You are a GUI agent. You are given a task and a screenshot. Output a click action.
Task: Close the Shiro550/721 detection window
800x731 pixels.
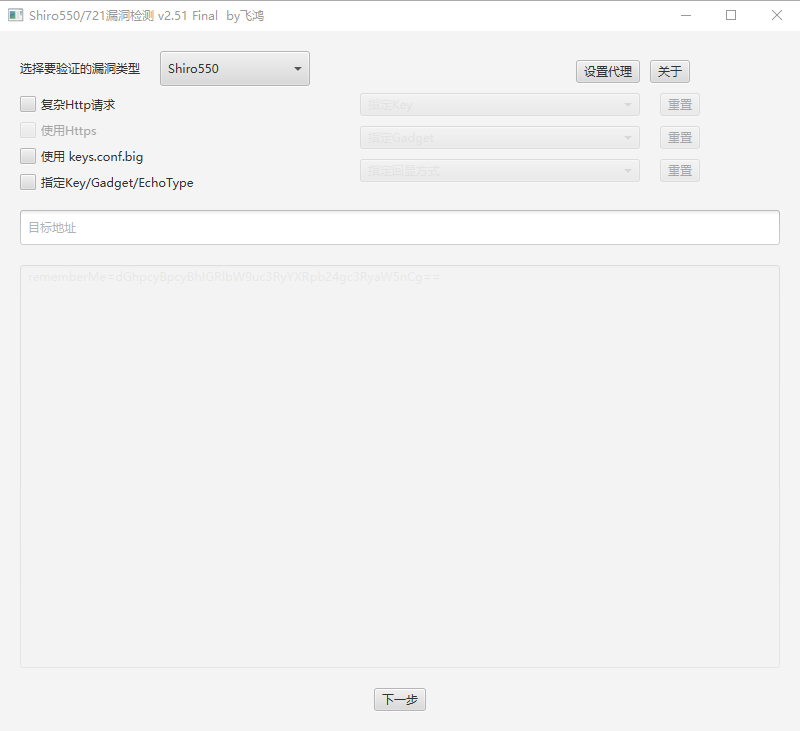[777, 15]
